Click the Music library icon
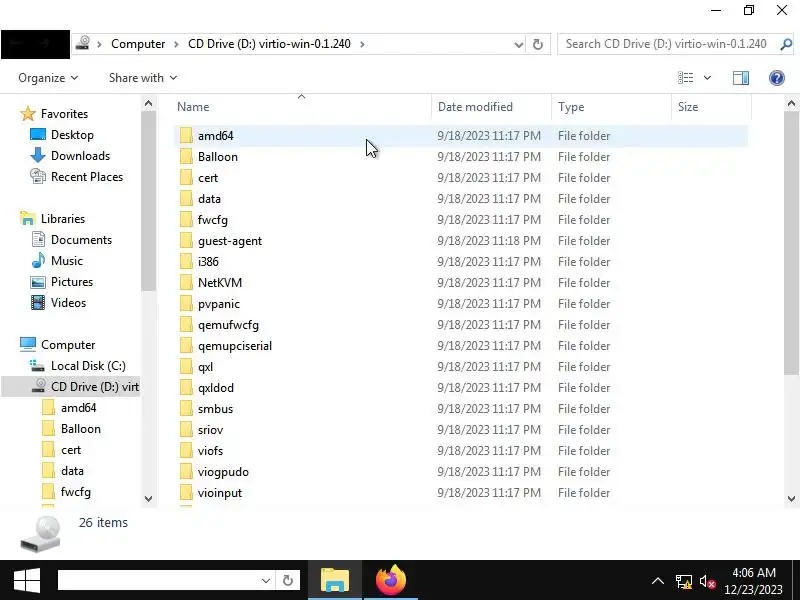The width and height of the screenshot is (800, 600). pos(38,260)
